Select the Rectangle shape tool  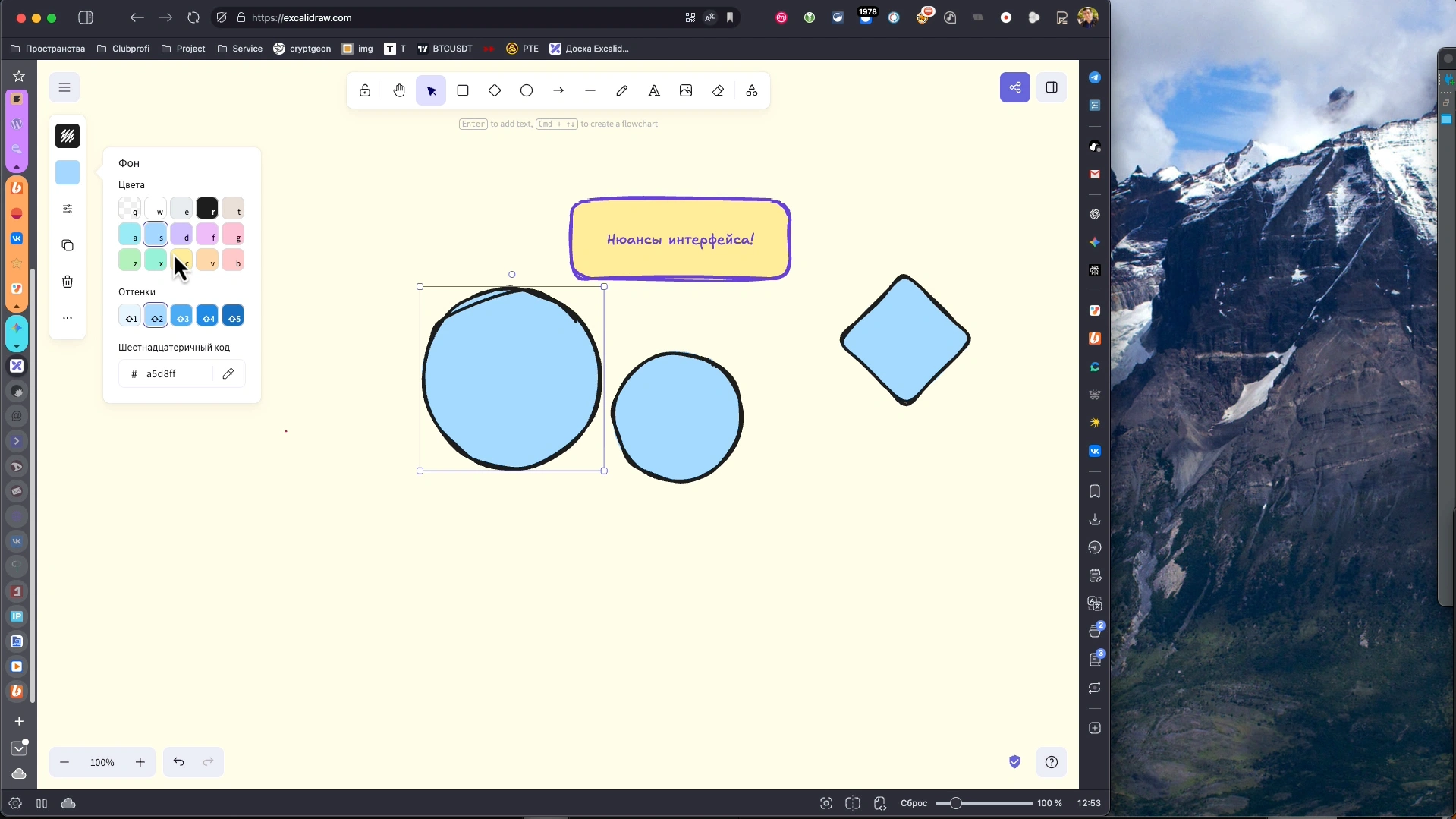click(463, 91)
